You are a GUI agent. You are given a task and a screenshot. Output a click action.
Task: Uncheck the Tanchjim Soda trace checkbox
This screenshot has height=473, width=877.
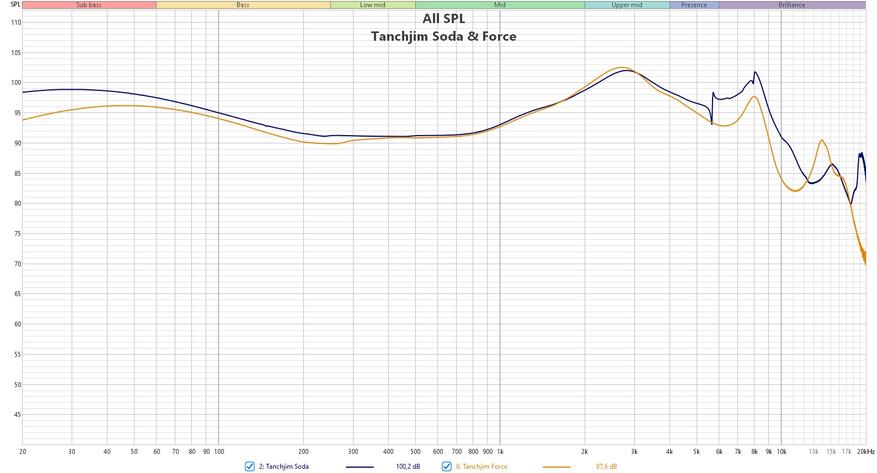[250, 466]
